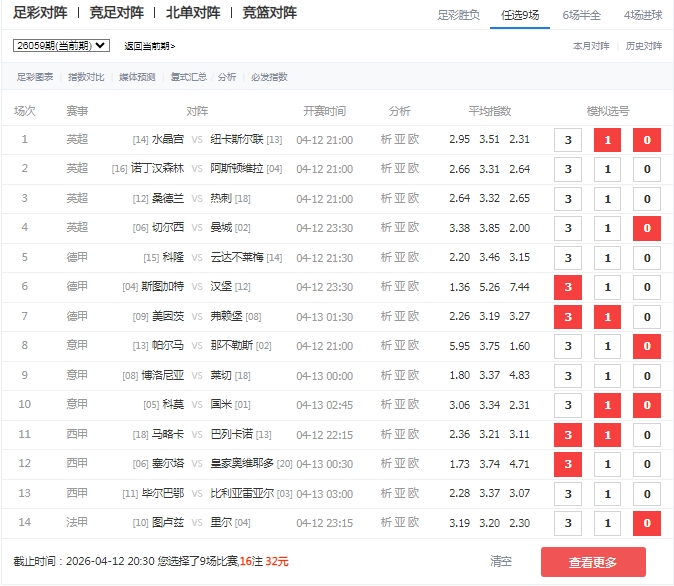Deselect pick 0 for the 图卢兹 match
Screen dimensions: 674x586
(646, 523)
